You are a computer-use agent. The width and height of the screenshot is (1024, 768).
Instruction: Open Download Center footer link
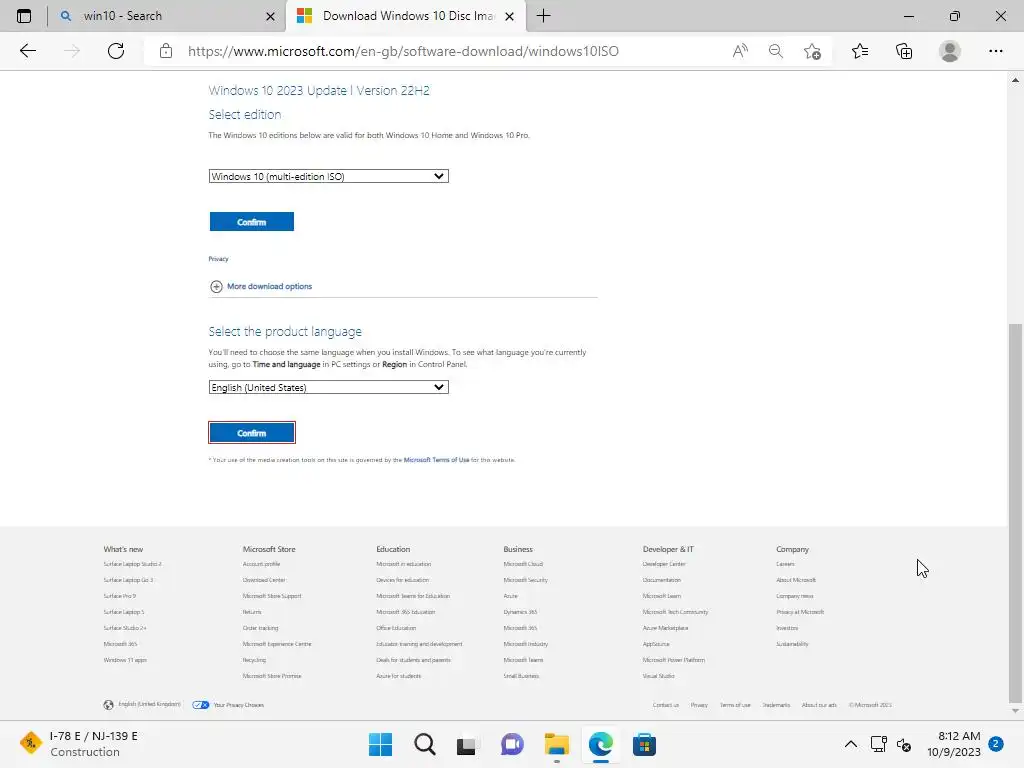click(264, 580)
